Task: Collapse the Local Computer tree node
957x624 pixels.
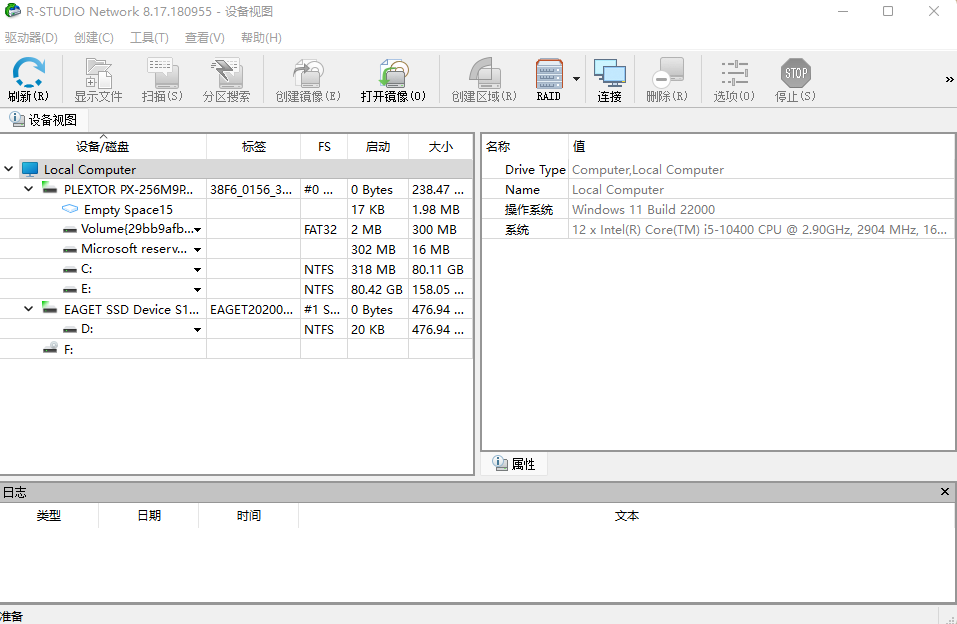Action: point(8,168)
